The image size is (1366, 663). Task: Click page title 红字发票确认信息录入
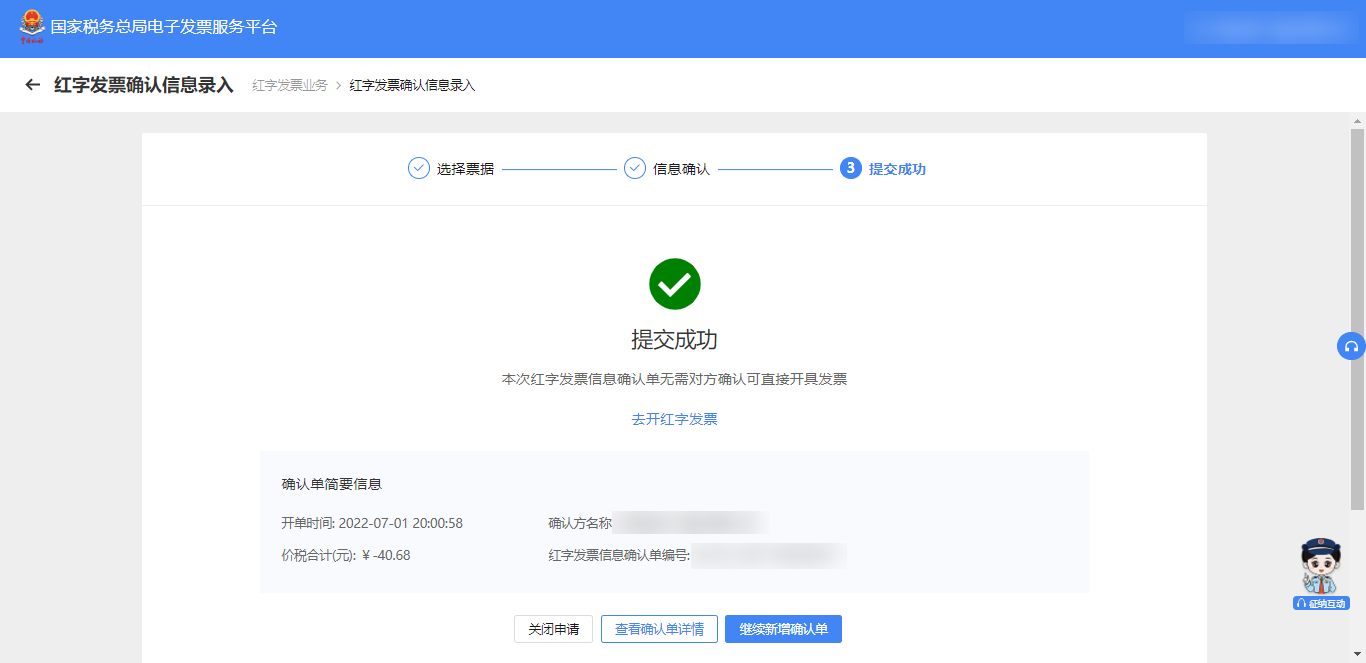[144, 85]
